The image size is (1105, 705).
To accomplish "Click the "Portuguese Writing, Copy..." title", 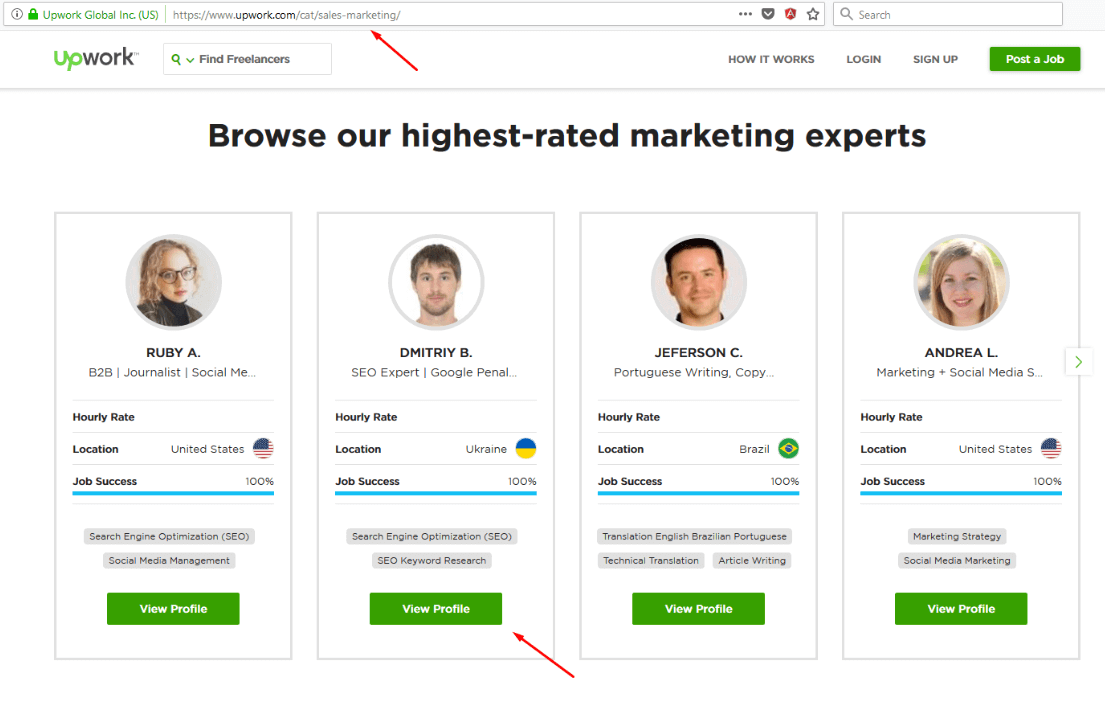I will 694,372.
